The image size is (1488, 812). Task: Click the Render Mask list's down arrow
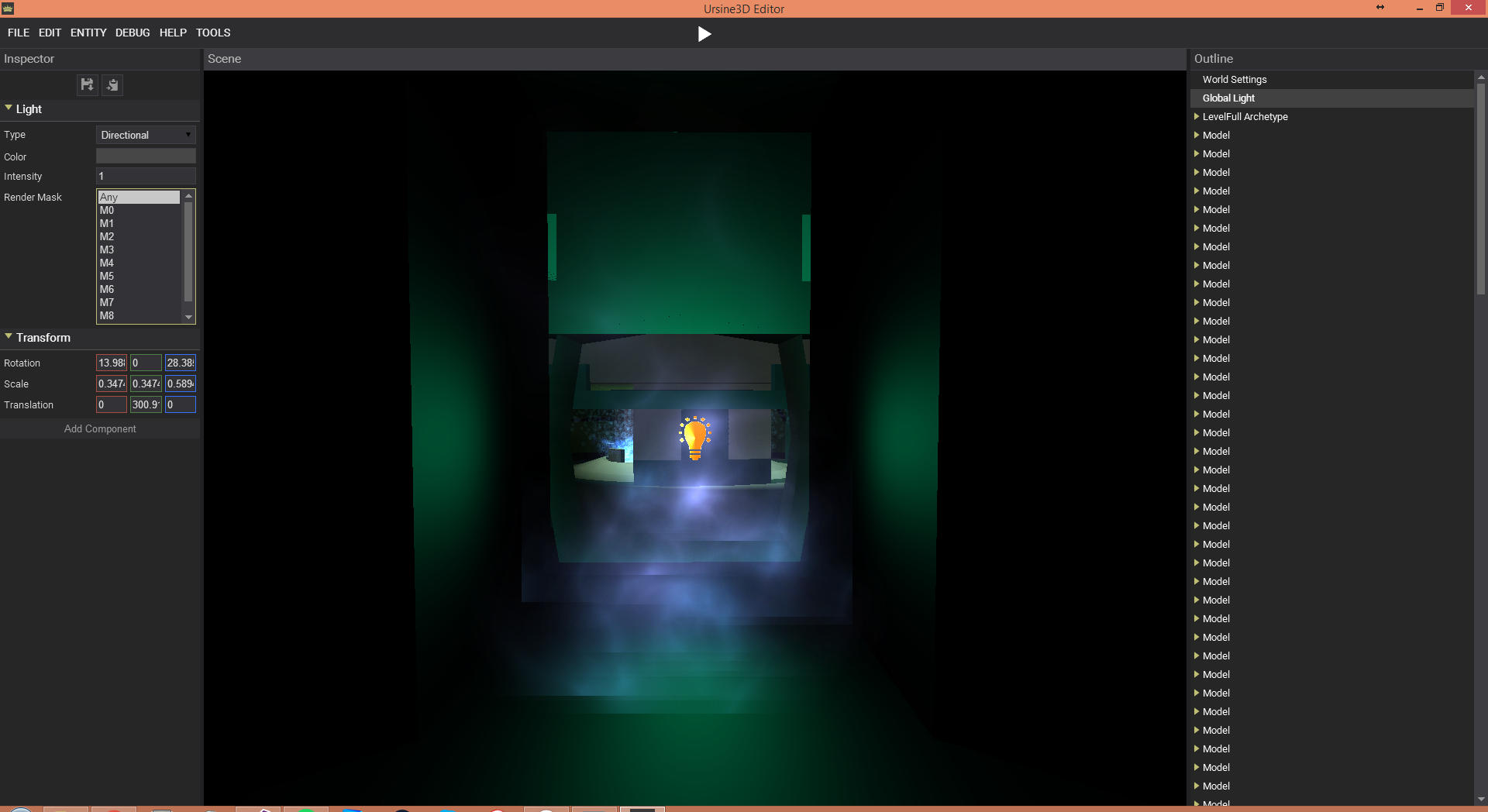pos(188,317)
